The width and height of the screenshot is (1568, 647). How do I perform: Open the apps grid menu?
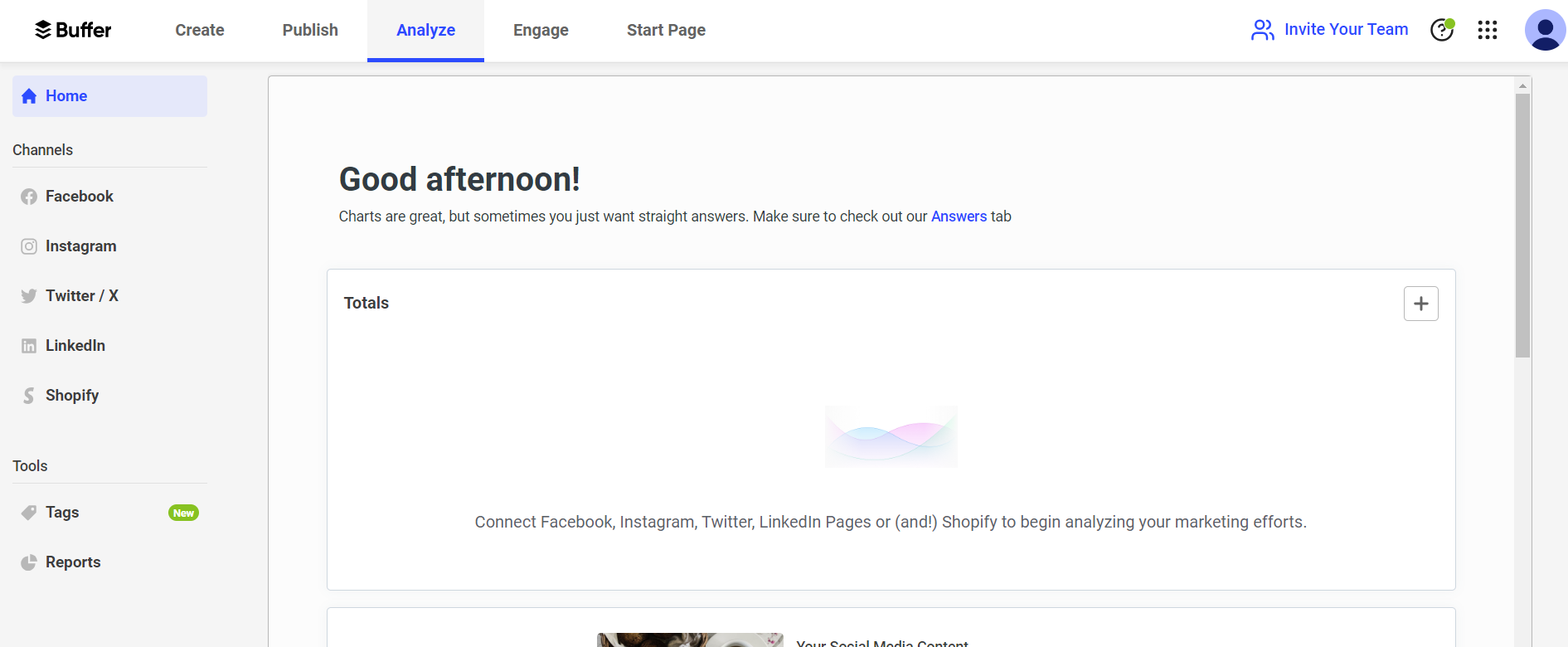[x=1488, y=30]
